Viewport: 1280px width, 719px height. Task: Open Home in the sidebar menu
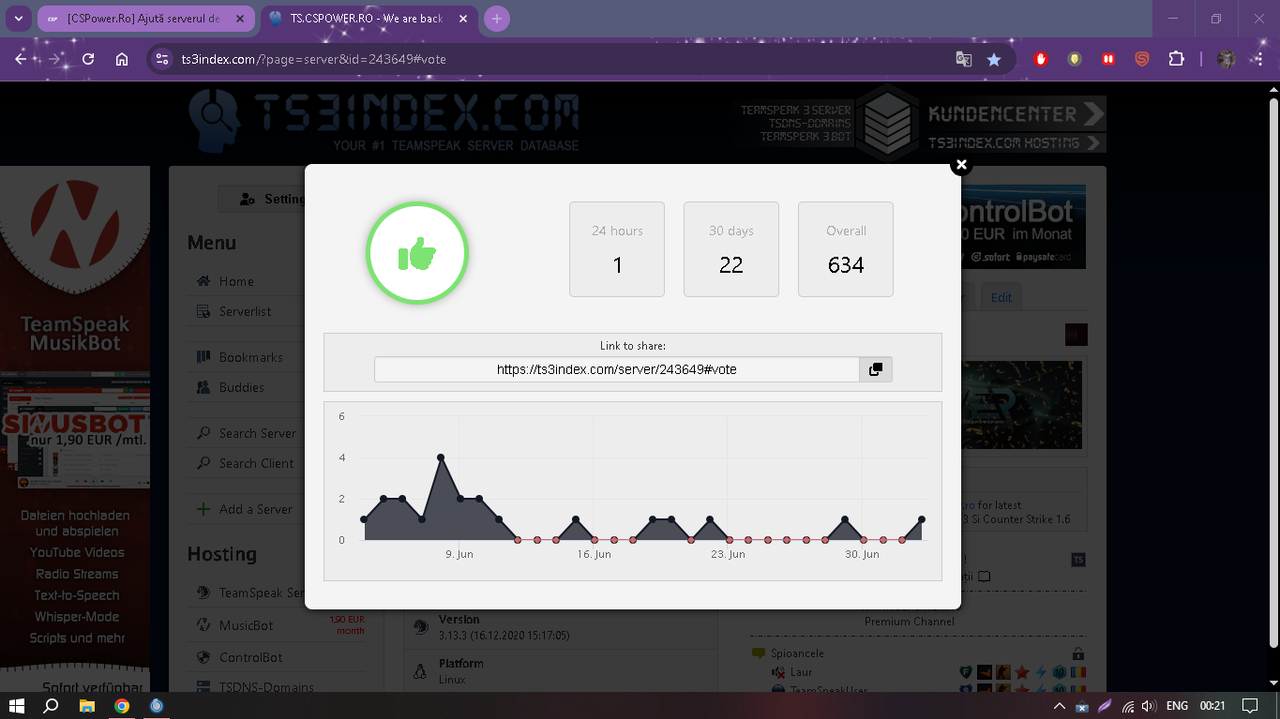click(236, 282)
